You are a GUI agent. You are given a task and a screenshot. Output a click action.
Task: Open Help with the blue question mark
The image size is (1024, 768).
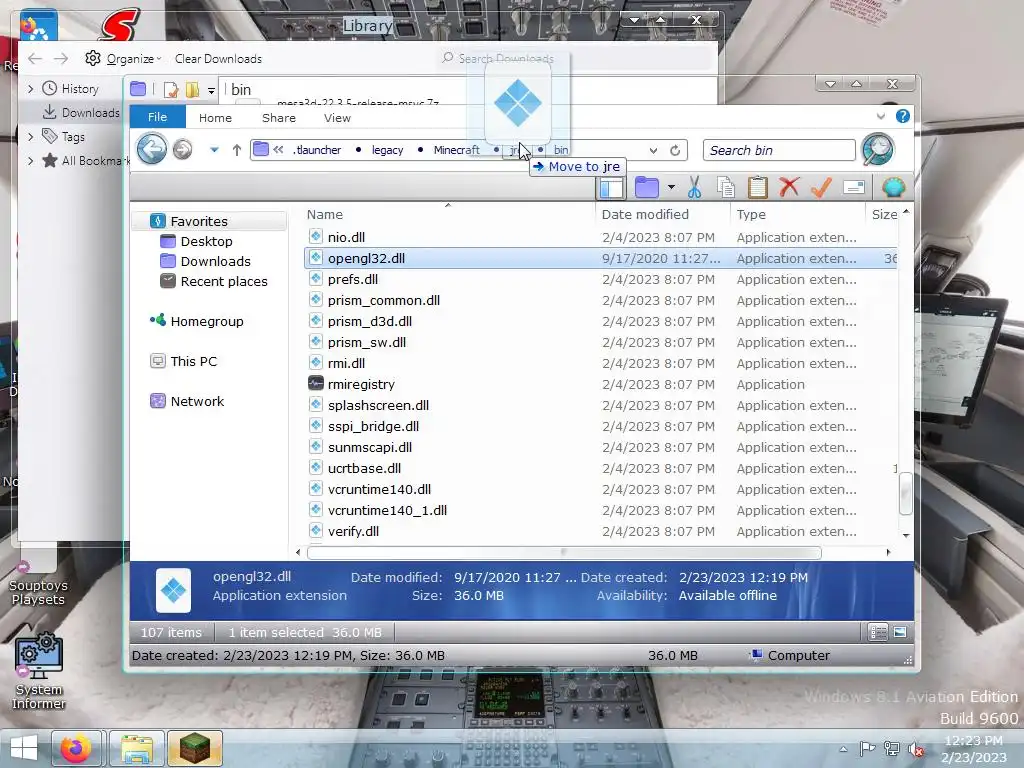[903, 116]
